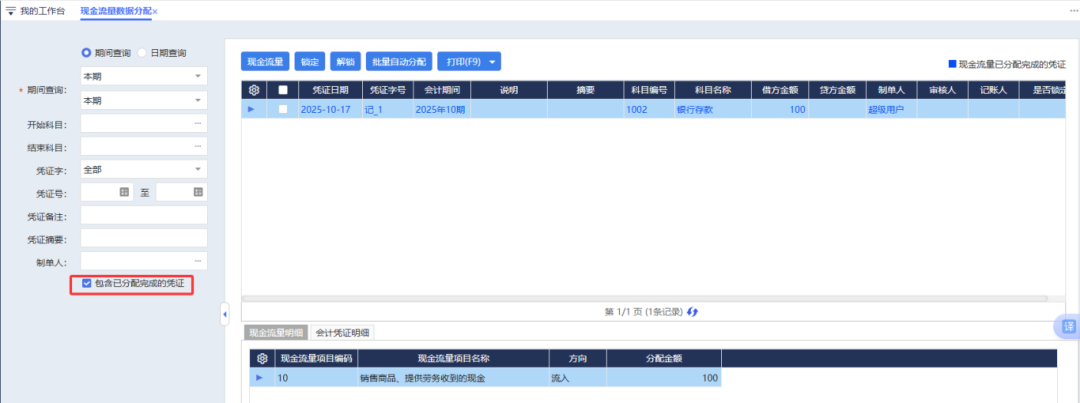Click the 锁定 button

coord(310,61)
